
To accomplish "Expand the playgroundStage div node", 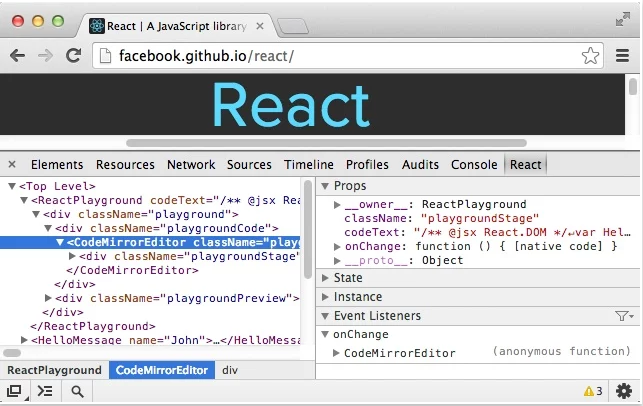I will 72,256.
